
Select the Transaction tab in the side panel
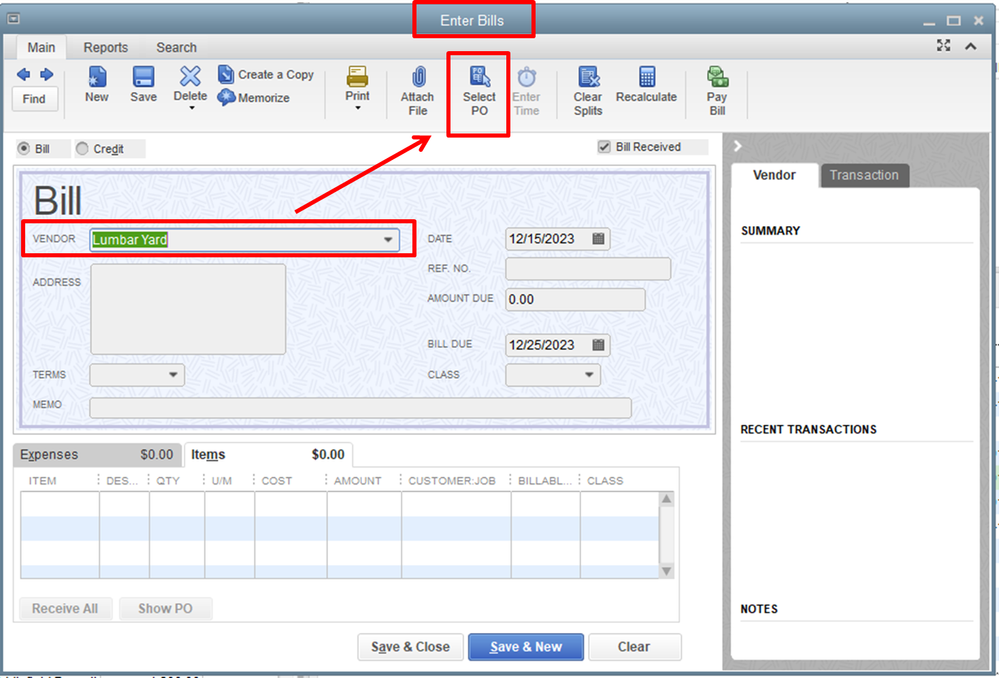(864, 175)
